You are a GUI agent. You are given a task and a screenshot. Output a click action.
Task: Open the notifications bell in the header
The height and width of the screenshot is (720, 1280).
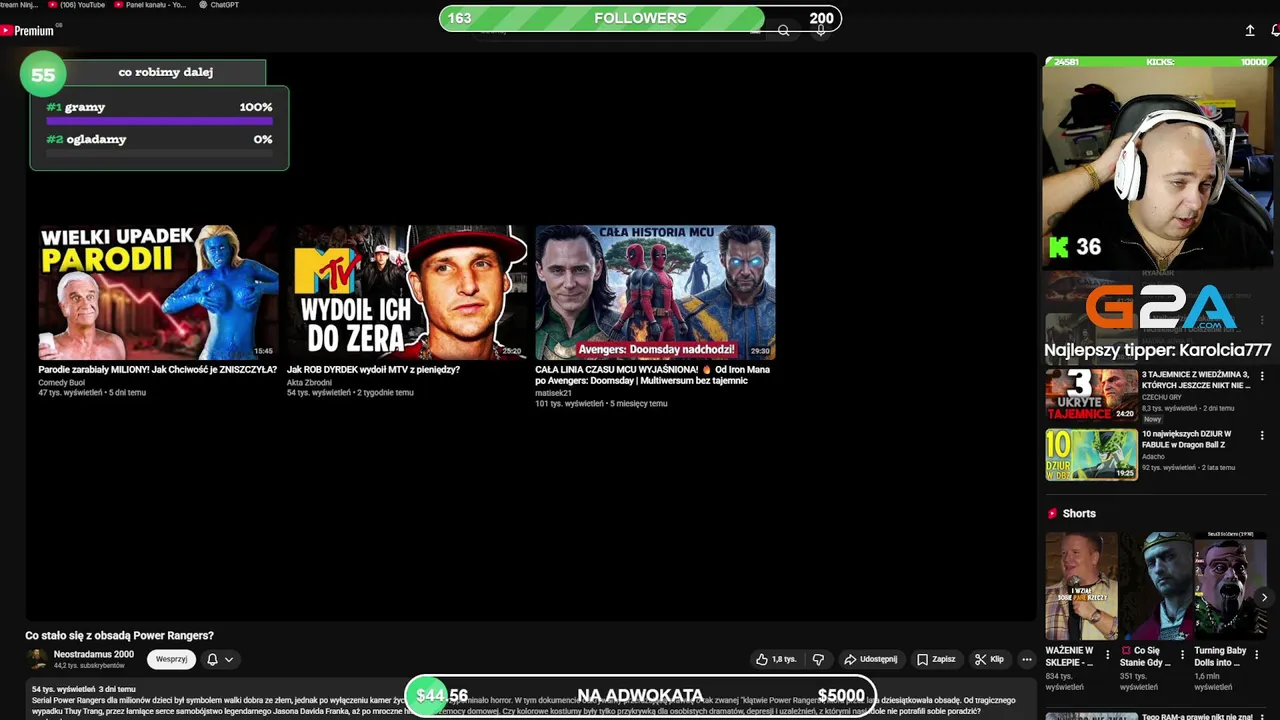(x=1275, y=31)
